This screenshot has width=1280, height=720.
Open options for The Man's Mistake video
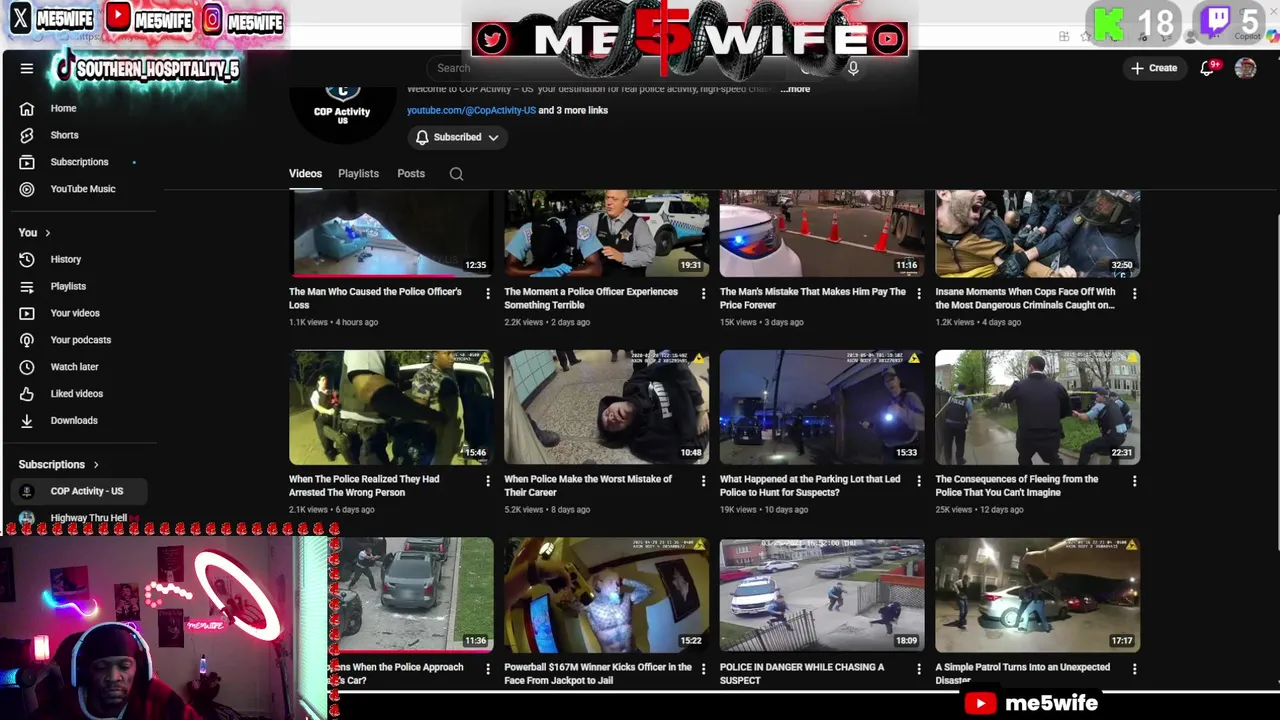click(x=919, y=294)
